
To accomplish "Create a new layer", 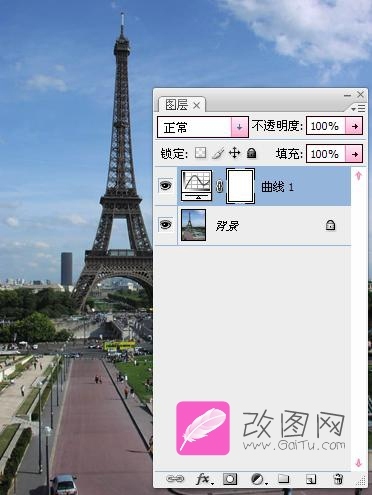I will pos(311,479).
